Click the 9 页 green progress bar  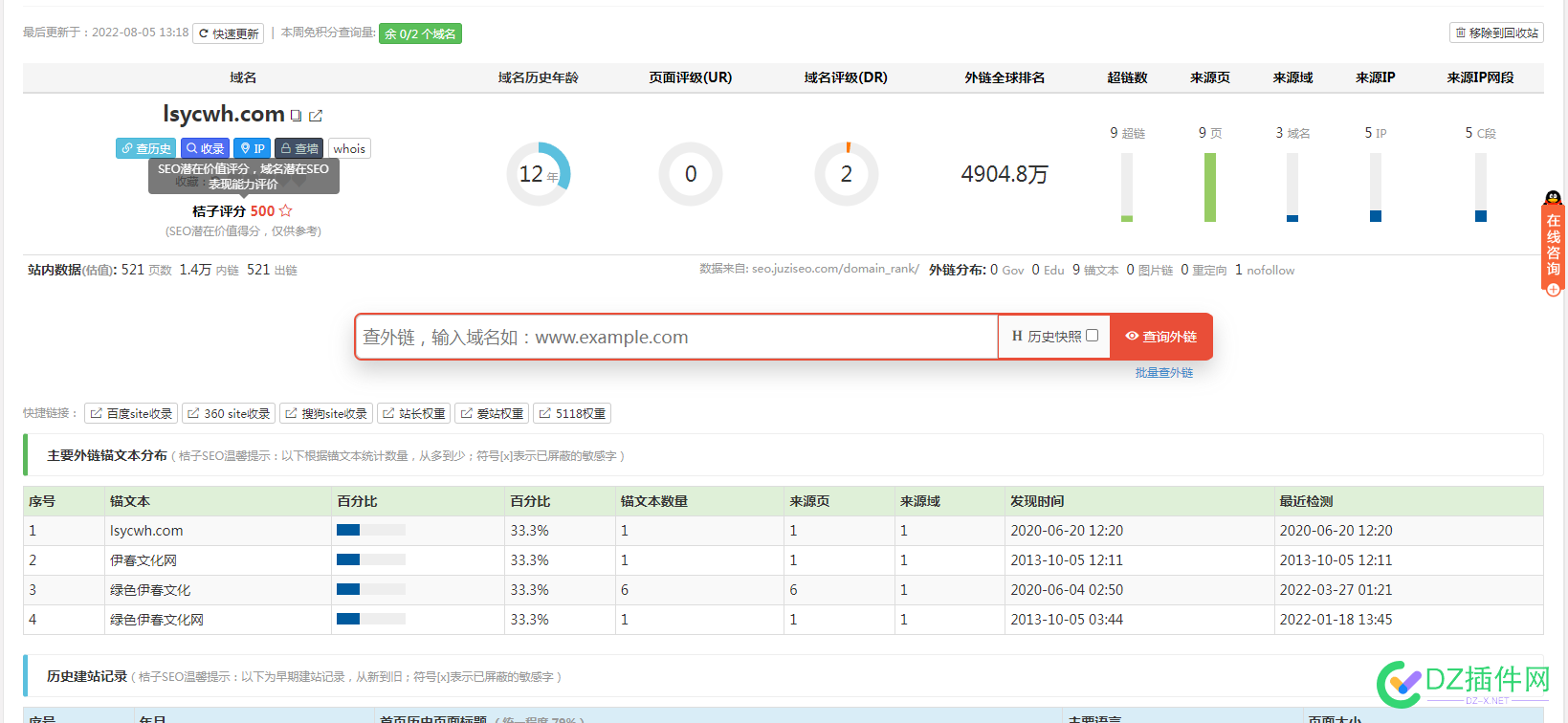coord(1210,187)
